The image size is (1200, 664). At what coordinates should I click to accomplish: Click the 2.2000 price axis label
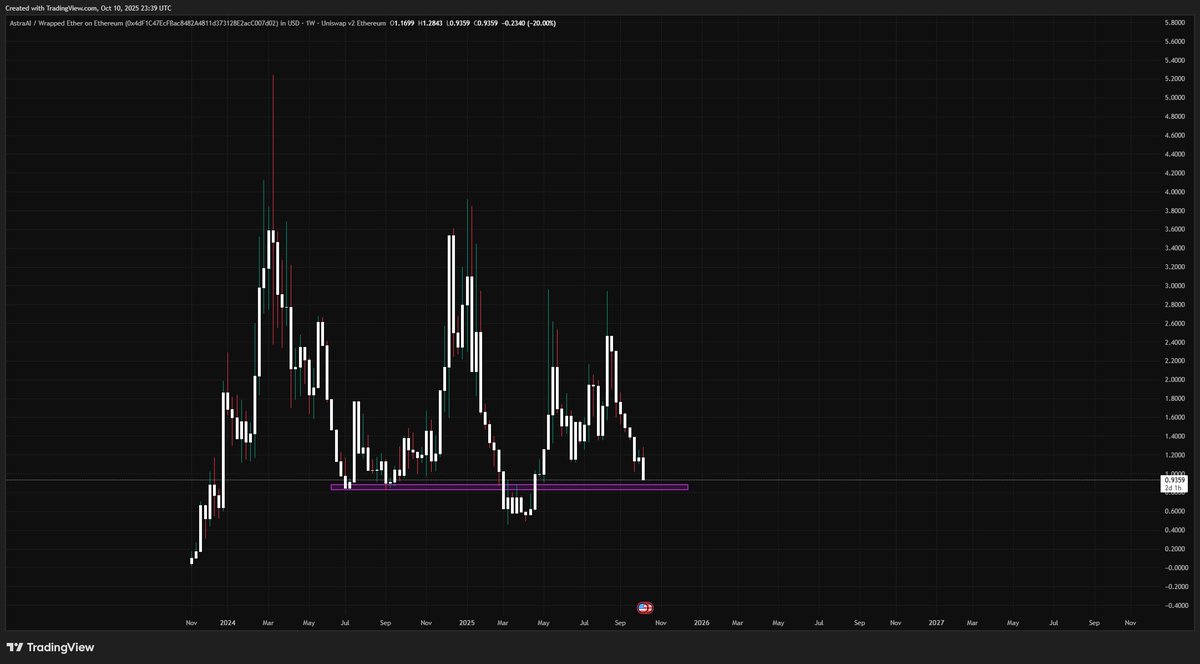[1174, 361]
